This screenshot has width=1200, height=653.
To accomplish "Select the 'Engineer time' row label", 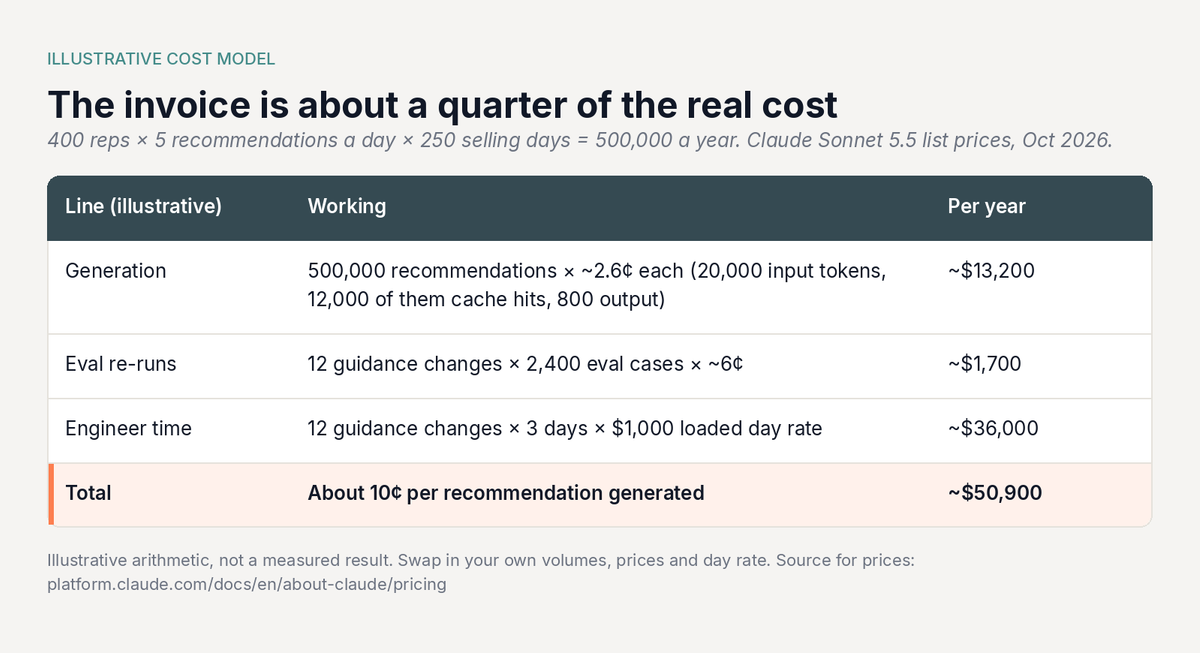I will coord(128,428).
